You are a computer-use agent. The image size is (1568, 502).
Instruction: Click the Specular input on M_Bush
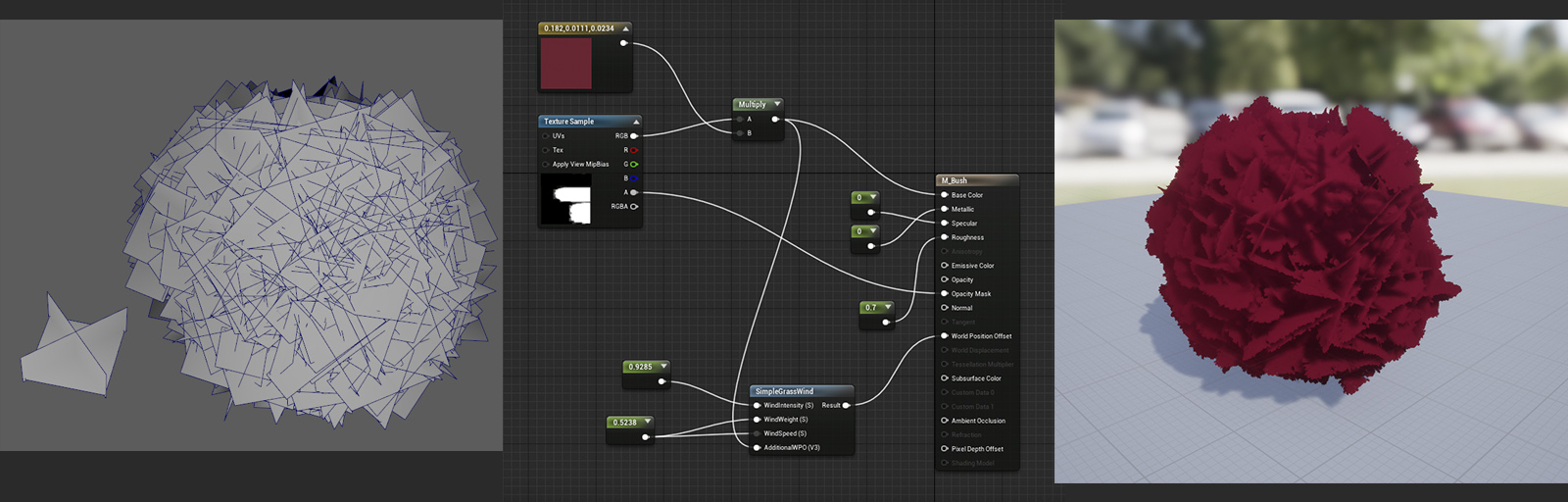[945, 223]
